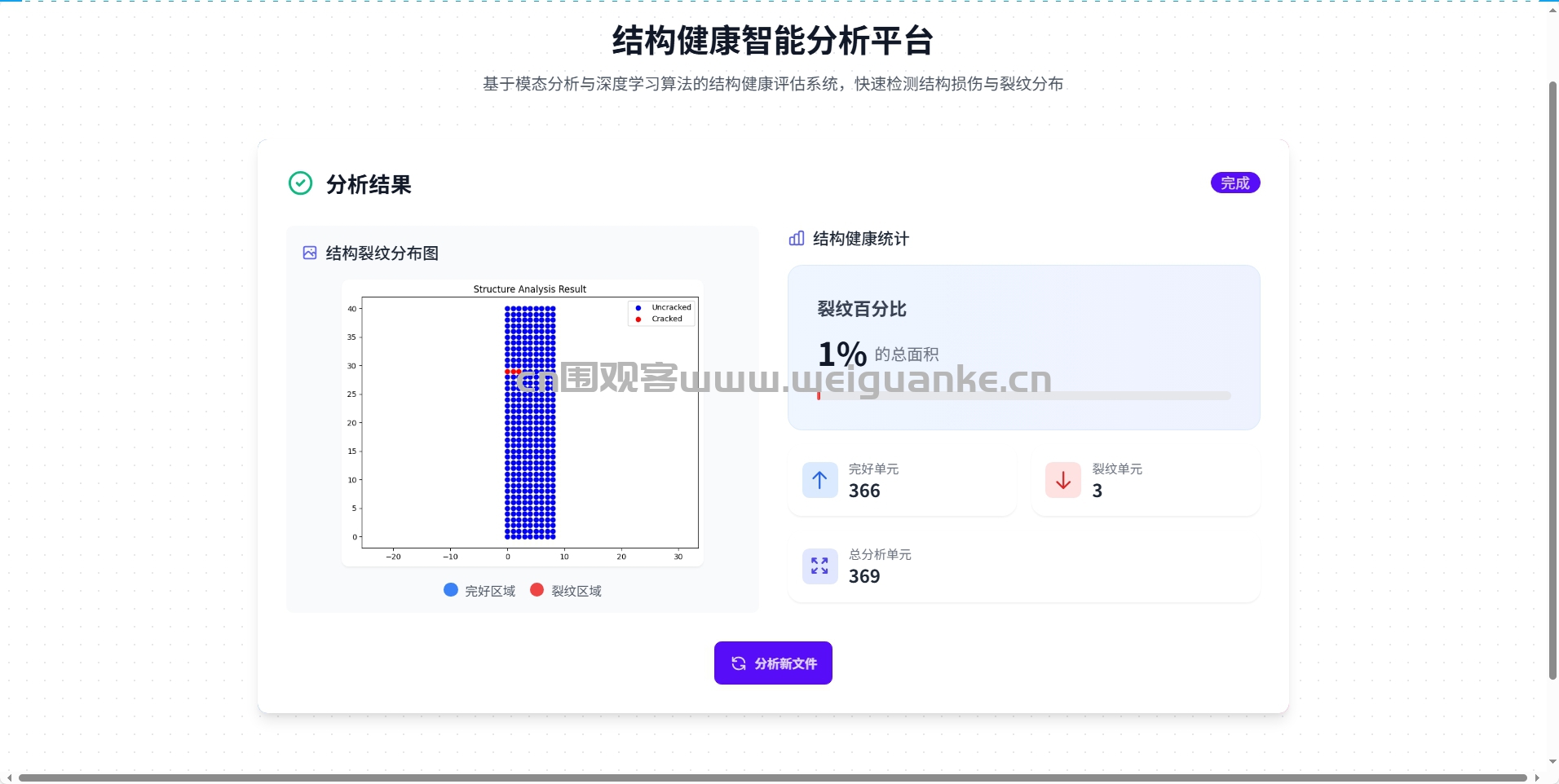Click the bar chart icon next to 结构健康统计
The image size is (1559, 784).
click(797, 238)
